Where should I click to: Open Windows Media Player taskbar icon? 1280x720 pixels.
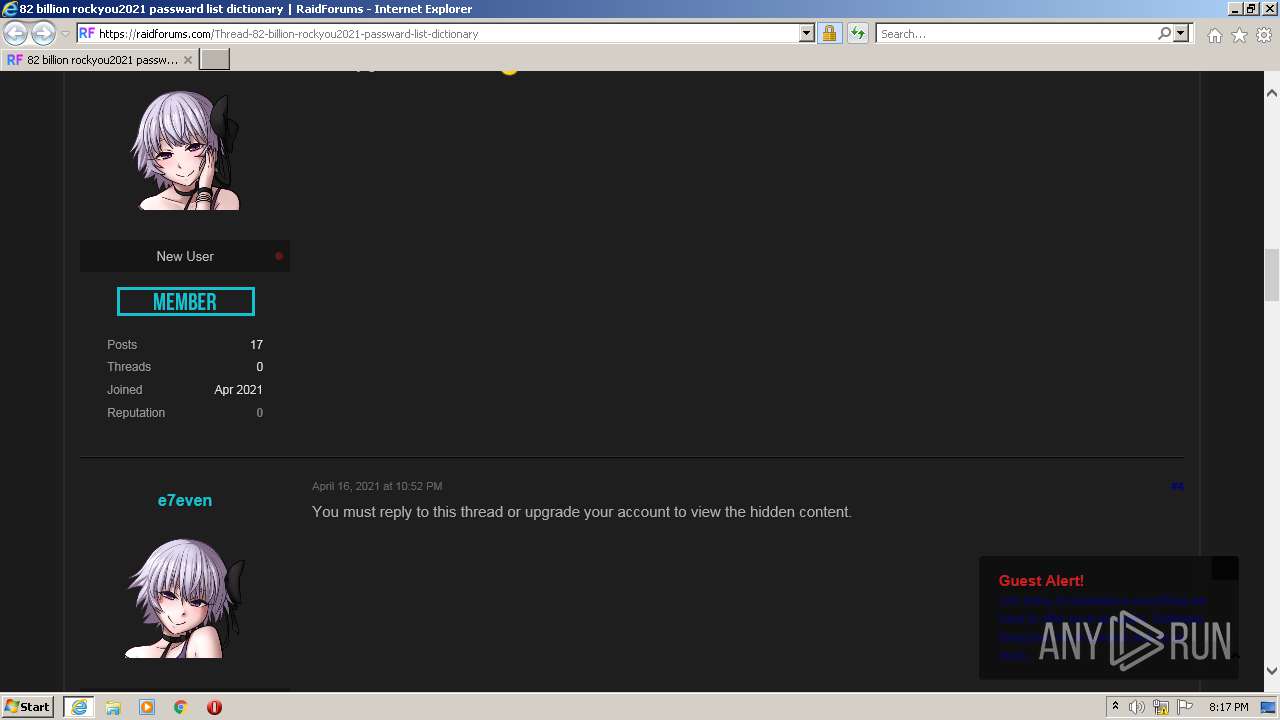pos(147,707)
